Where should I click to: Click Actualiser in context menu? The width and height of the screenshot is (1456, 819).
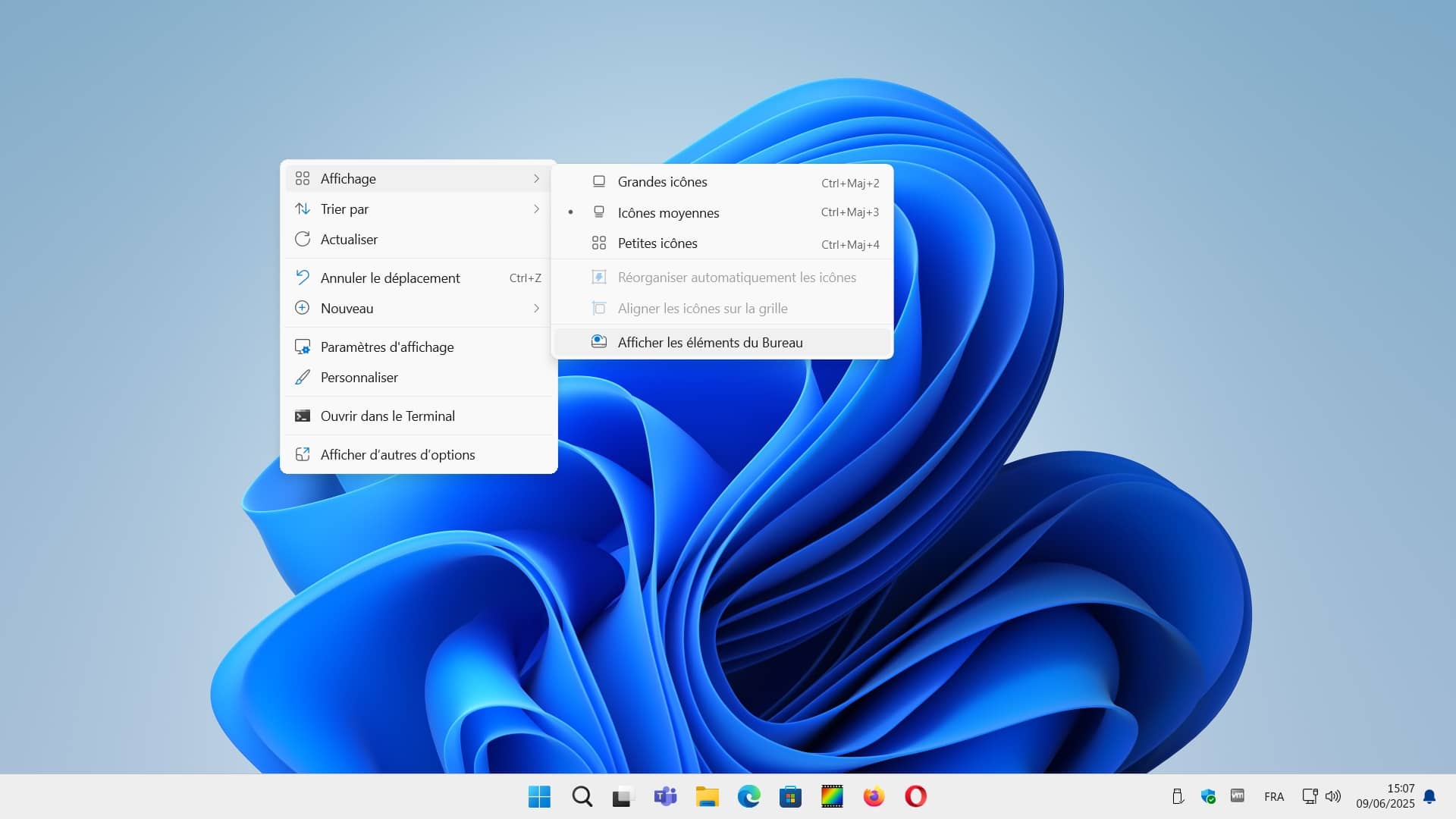click(x=349, y=240)
